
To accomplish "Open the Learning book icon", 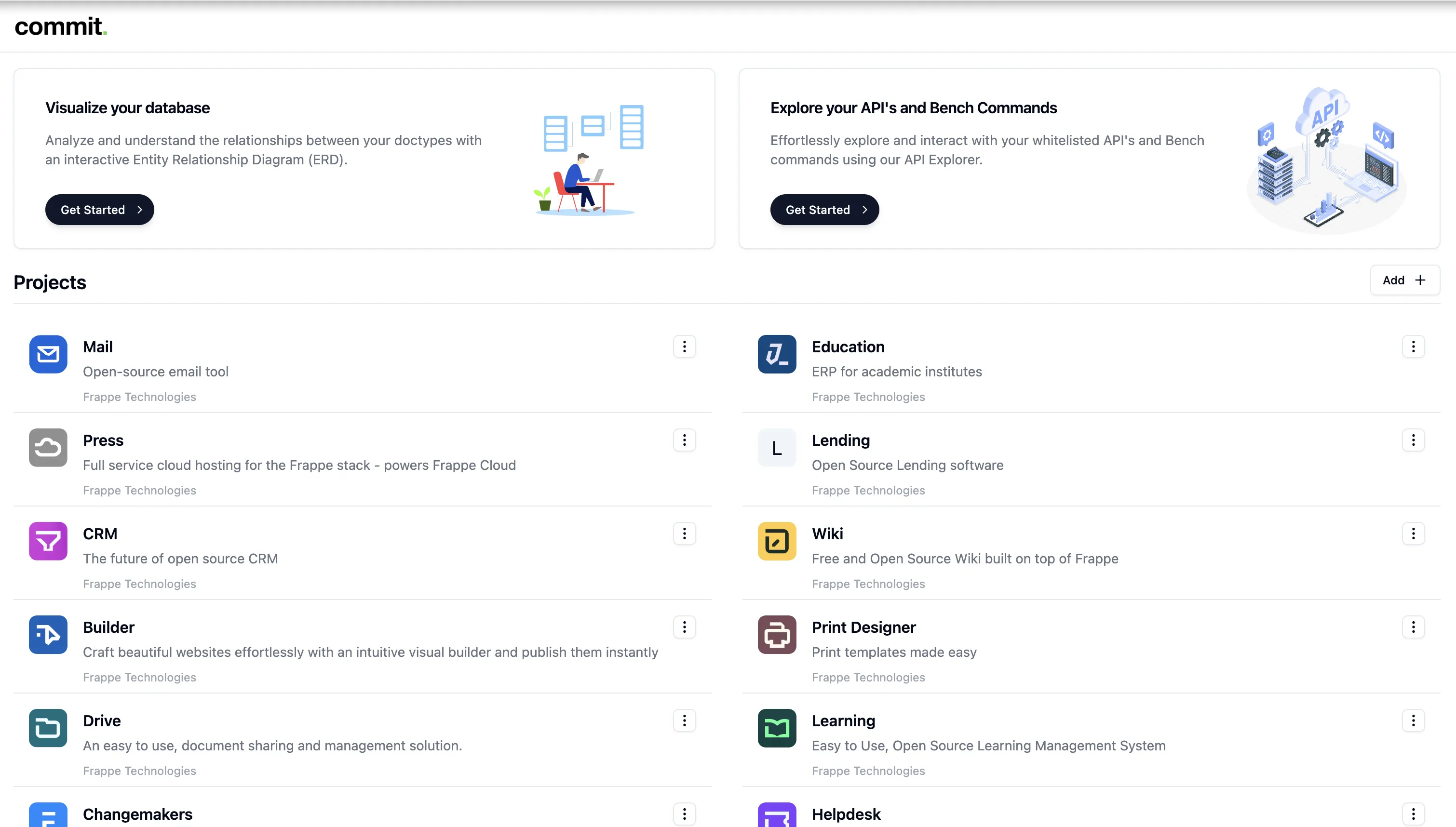I will click(777, 728).
